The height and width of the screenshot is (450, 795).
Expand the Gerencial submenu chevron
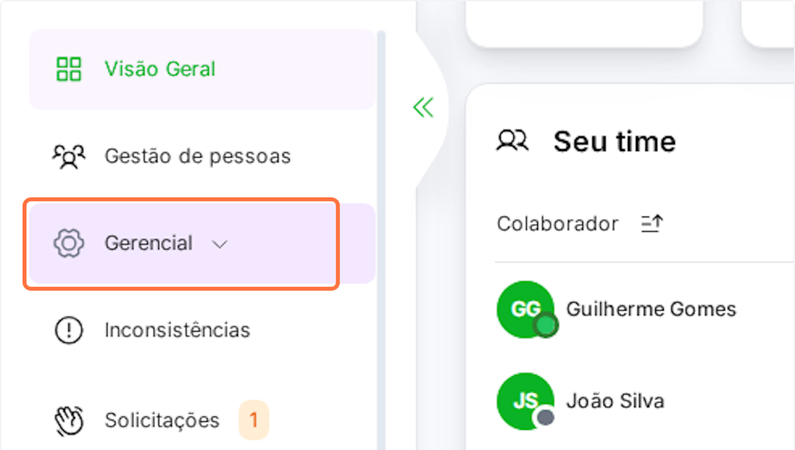(x=221, y=244)
